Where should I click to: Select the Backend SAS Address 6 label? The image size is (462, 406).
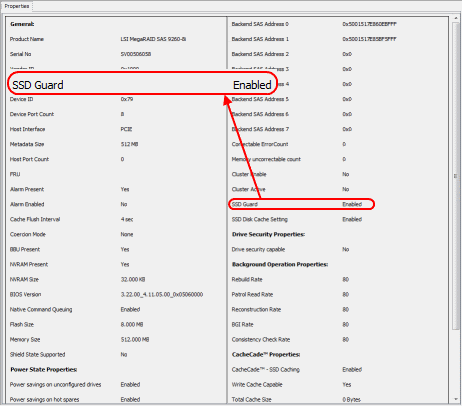(260, 114)
